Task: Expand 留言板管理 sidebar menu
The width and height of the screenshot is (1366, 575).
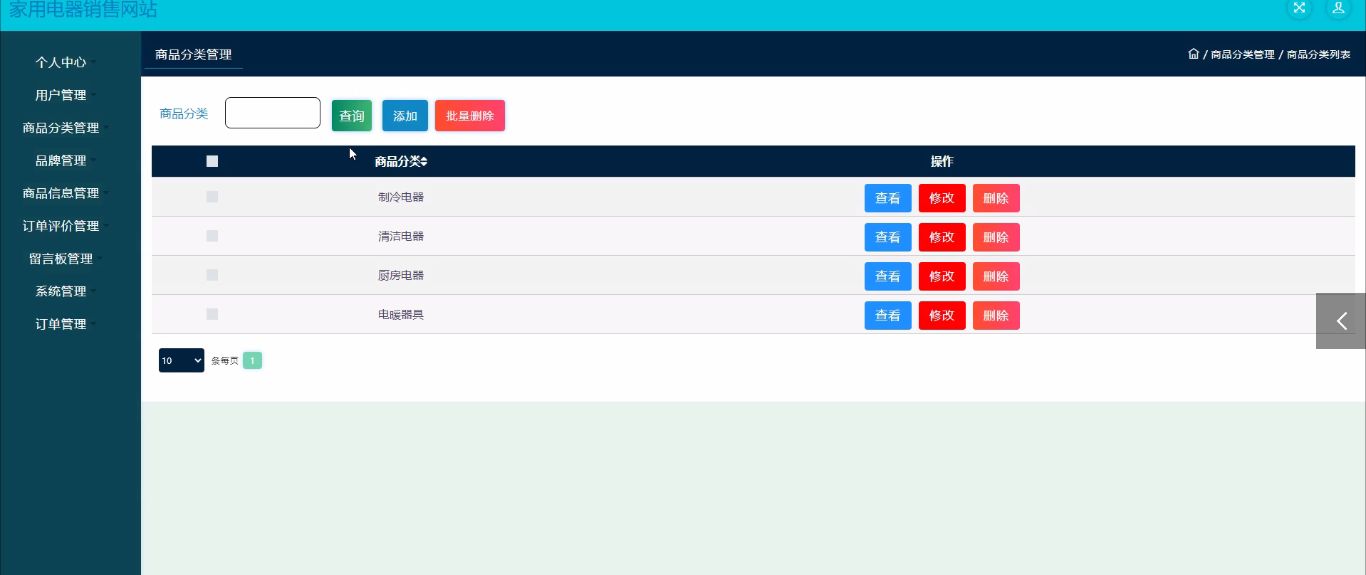Action: point(61,259)
